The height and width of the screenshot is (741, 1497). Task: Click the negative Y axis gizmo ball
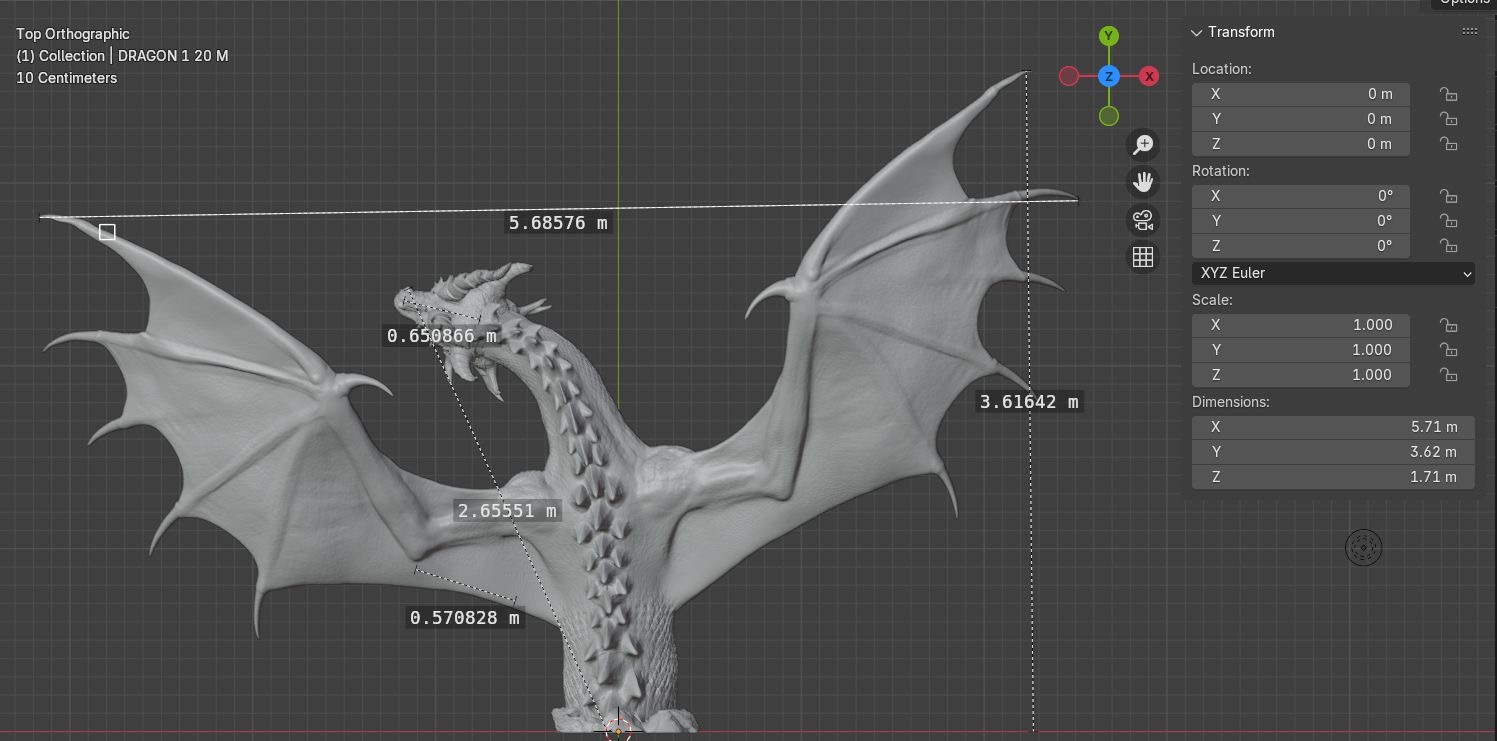tap(1108, 116)
